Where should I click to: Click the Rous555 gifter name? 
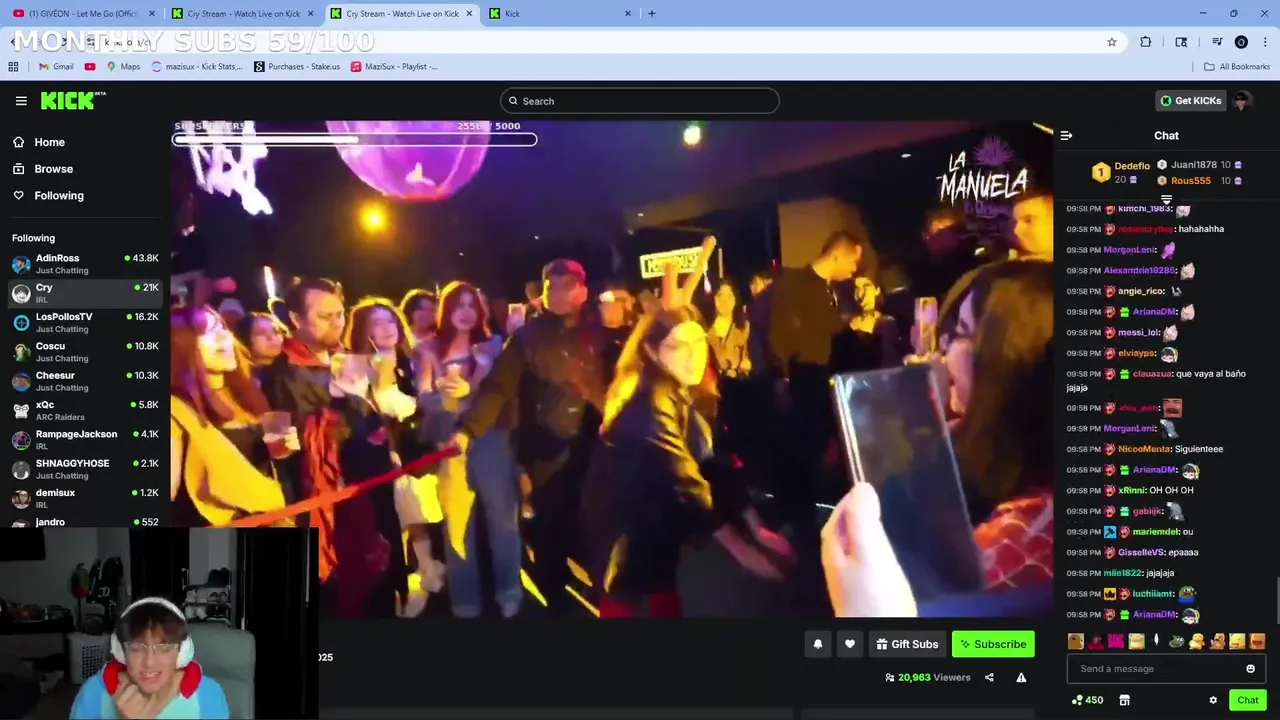[x=1191, y=181]
